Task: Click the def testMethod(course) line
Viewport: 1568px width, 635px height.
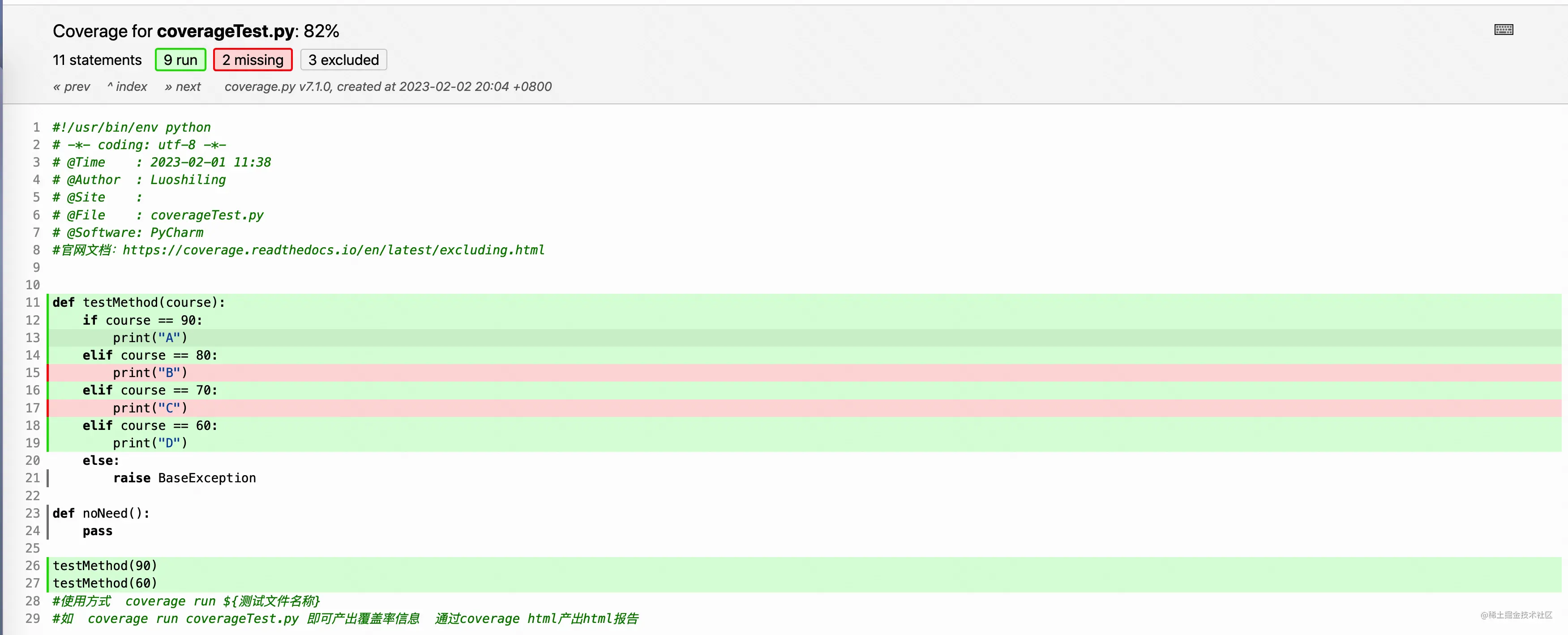Action: coord(139,303)
